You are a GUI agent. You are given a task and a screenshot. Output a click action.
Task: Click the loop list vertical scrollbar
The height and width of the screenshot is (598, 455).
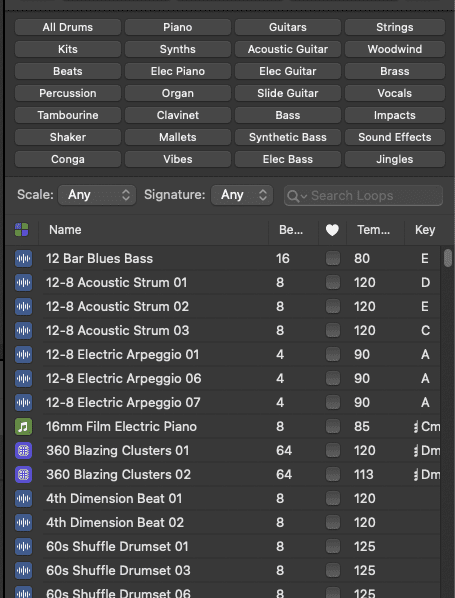coord(448,258)
